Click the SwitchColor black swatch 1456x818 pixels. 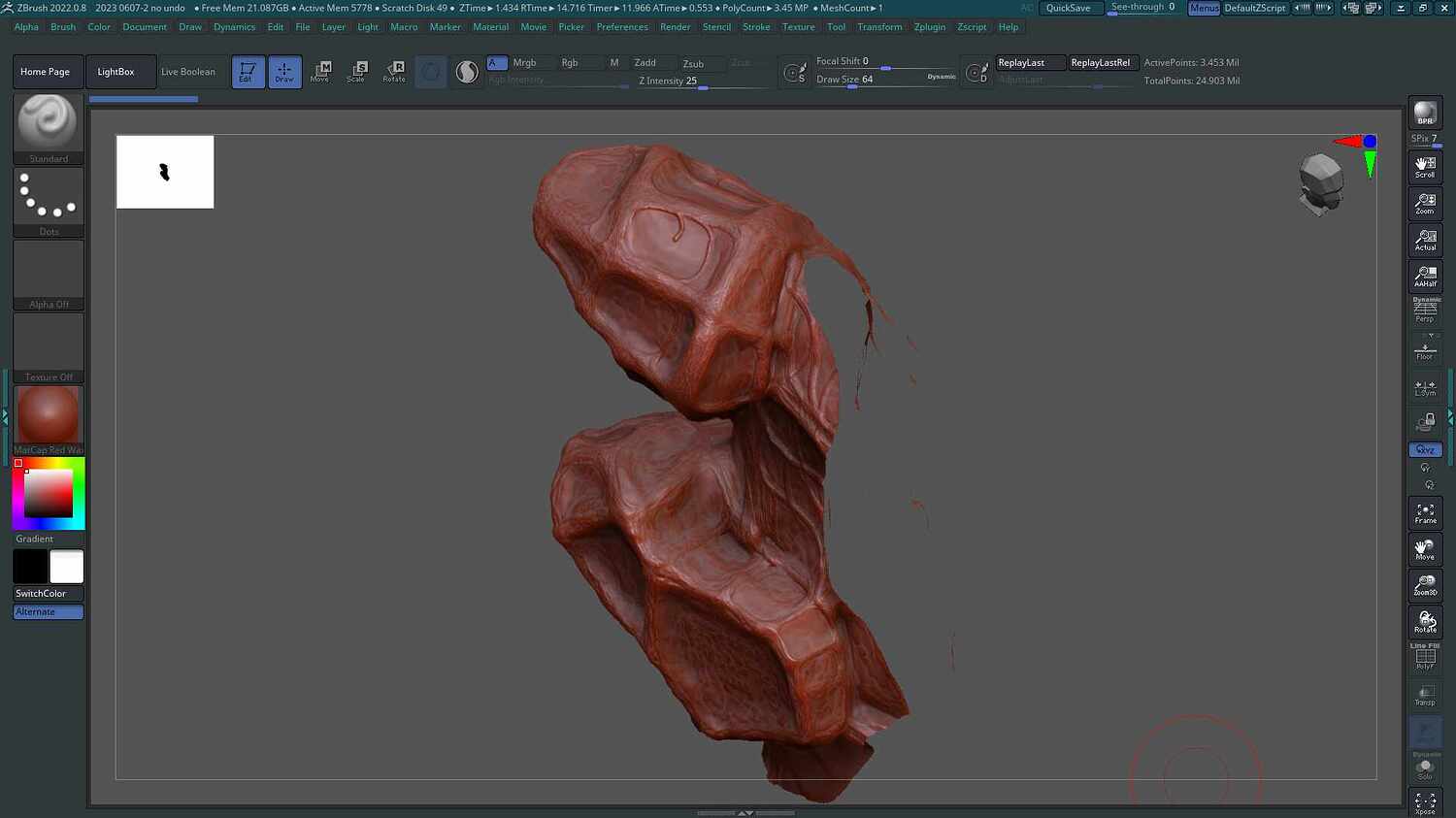(x=29, y=566)
